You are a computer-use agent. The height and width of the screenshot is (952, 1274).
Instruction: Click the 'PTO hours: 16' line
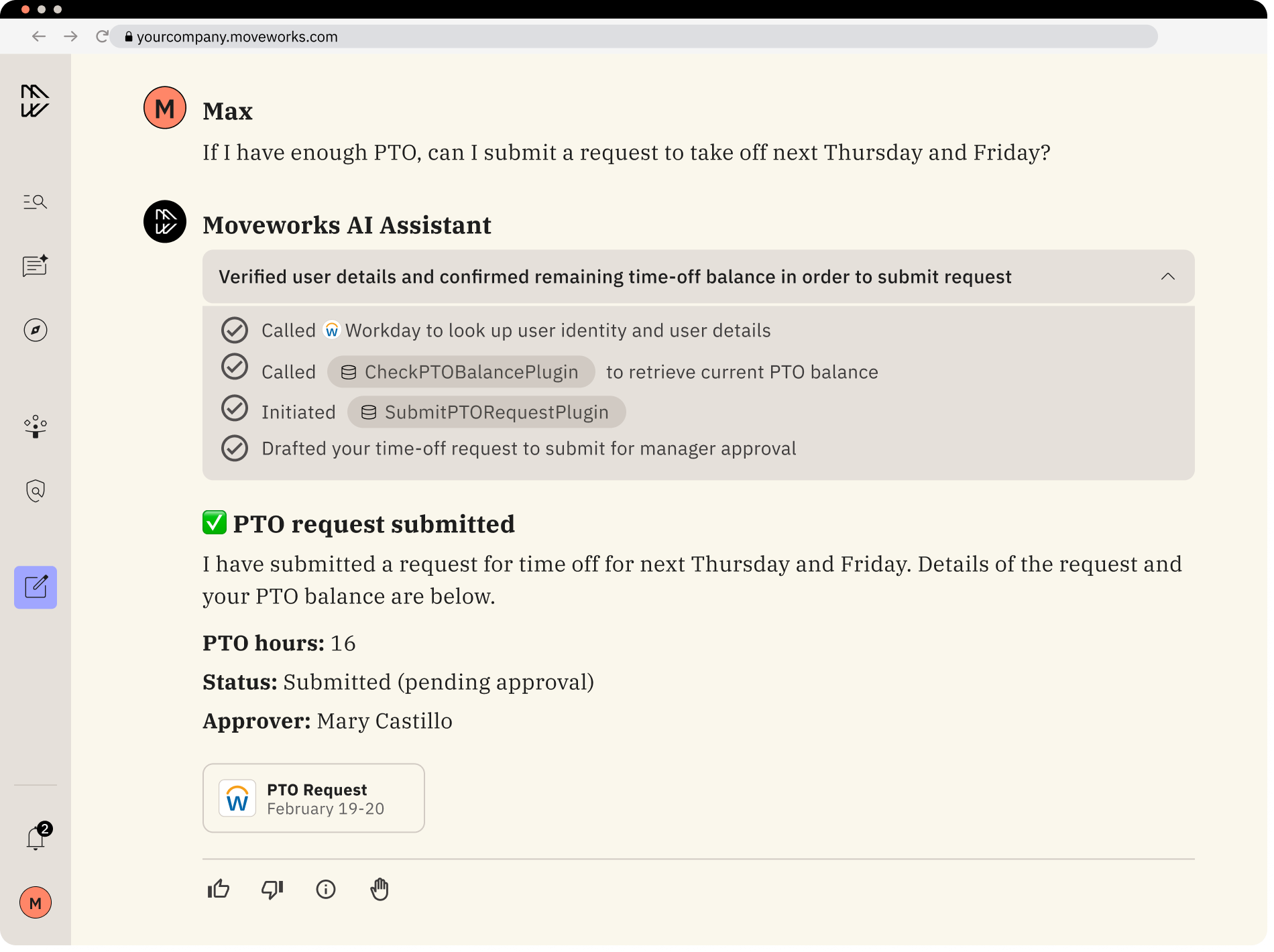point(279,644)
